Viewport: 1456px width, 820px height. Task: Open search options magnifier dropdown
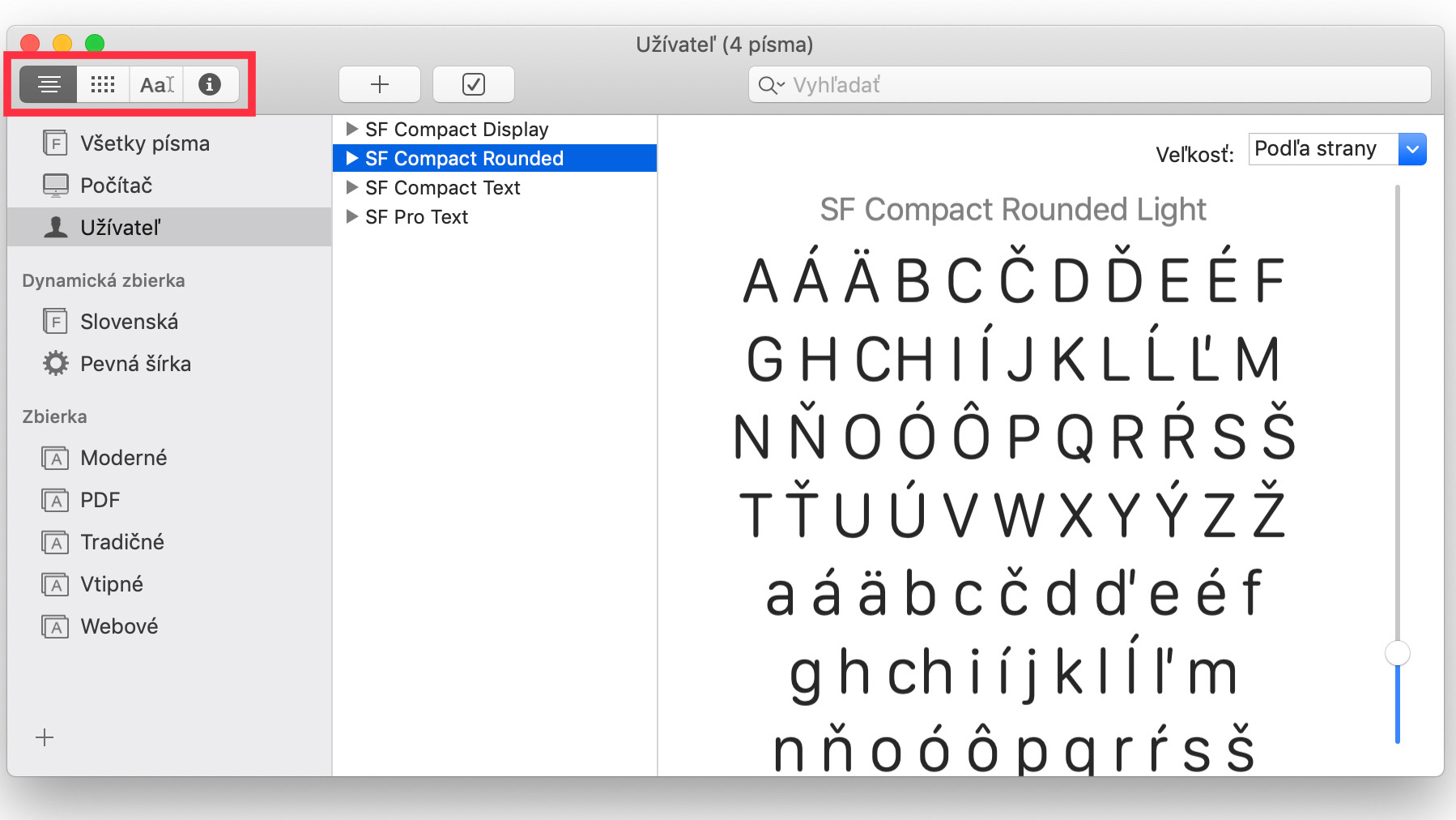pyautogui.click(x=771, y=85)
